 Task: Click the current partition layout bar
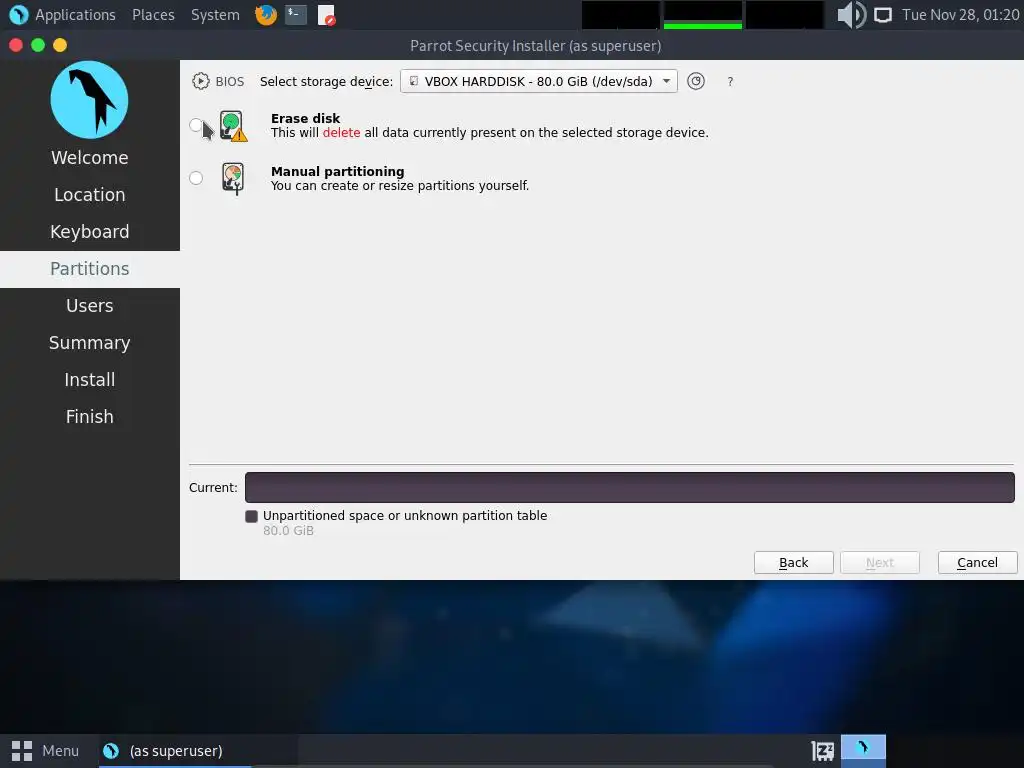[x=630, y=487]
